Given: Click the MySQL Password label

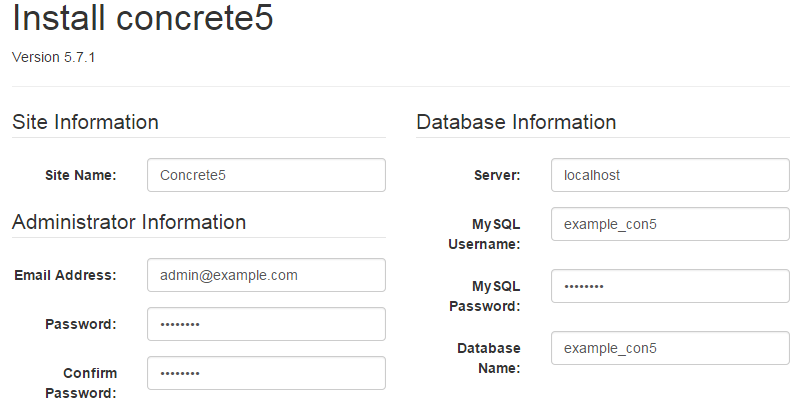Looking at the screenshot, I should (x=485, y=296).
